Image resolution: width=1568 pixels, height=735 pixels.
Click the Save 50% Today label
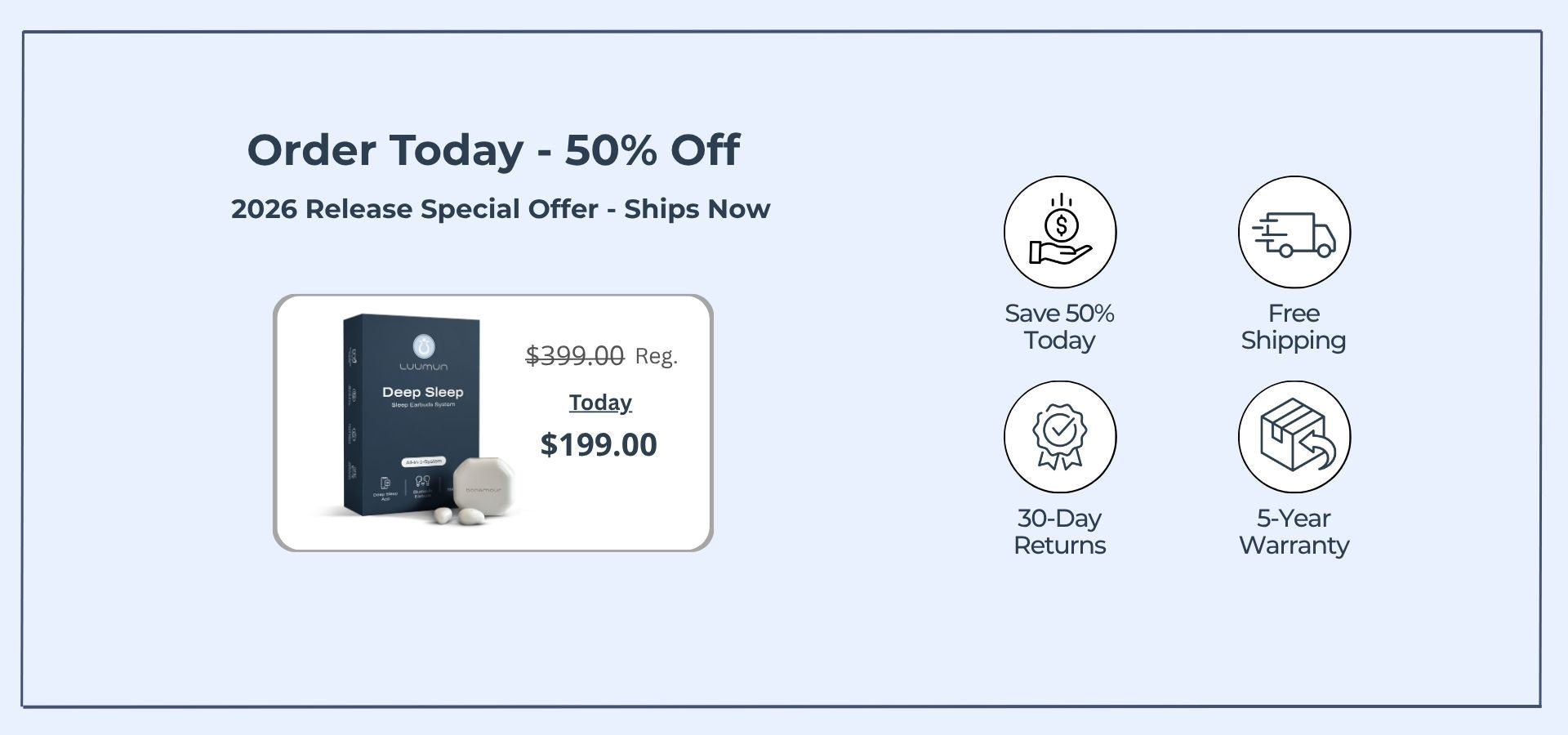coord(1059,327)
